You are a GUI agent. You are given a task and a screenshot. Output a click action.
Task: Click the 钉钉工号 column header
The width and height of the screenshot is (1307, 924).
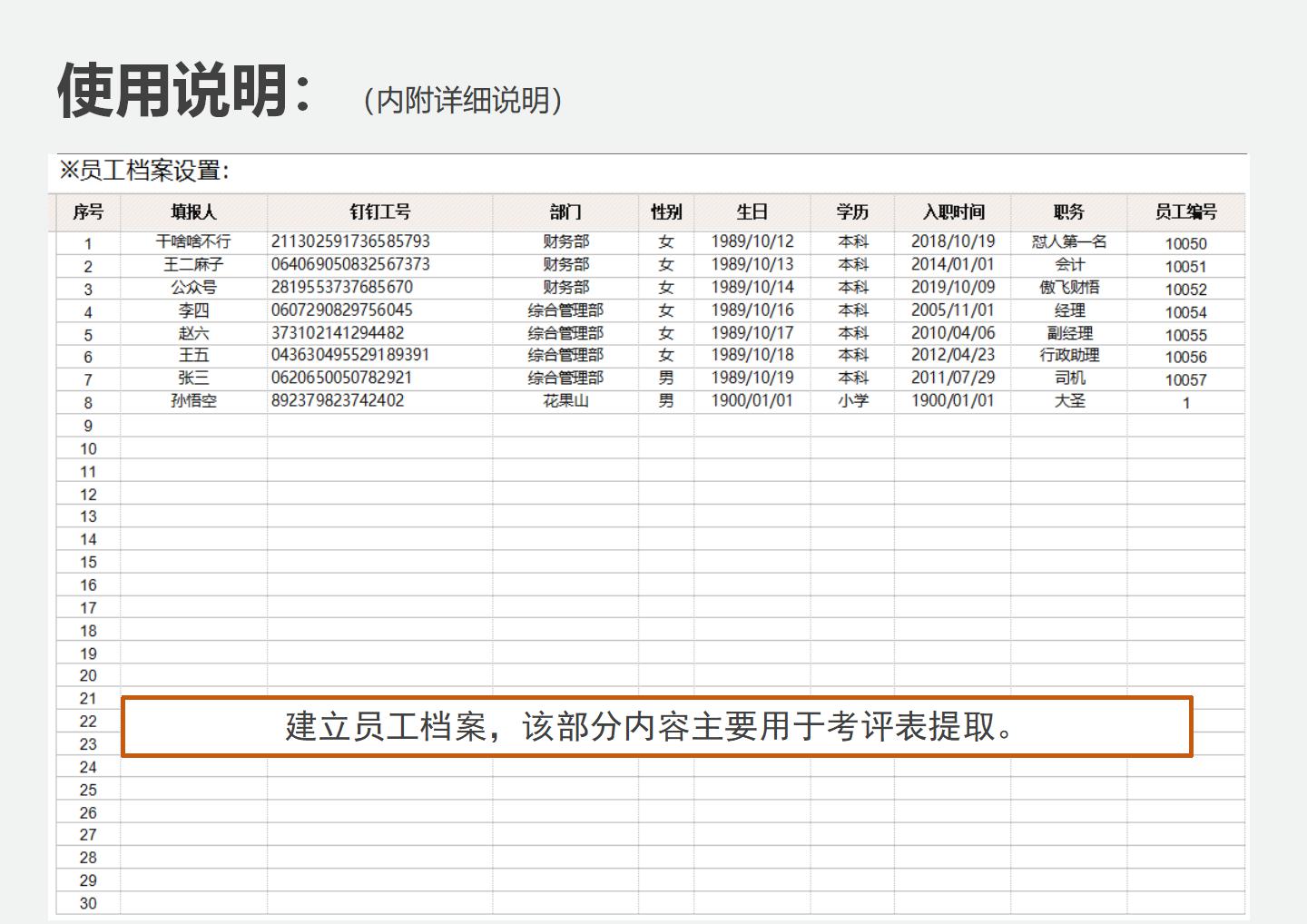tap(380, 212)
